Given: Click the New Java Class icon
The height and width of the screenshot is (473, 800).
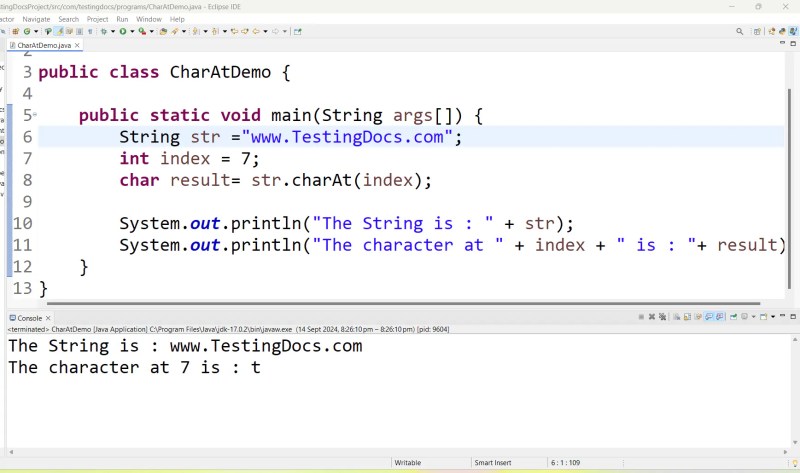Looking at the screenshot, I should click(x=27, y=32).
